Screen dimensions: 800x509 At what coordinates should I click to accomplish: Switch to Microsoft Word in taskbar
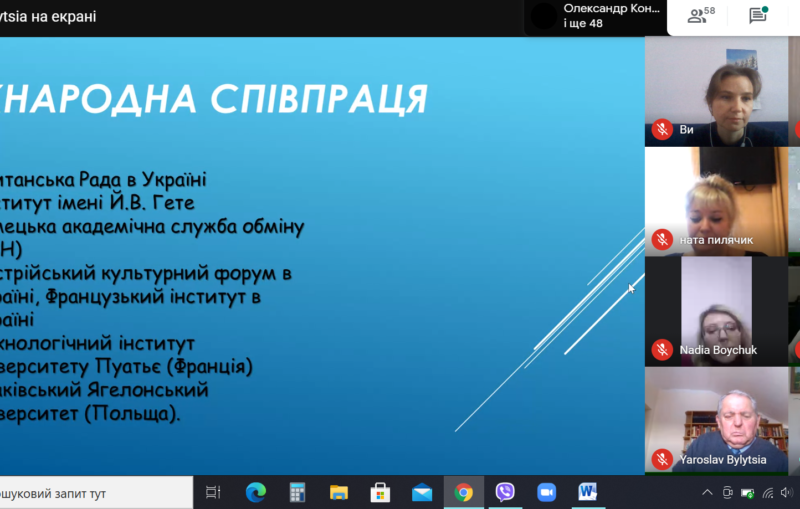[587, 492]
